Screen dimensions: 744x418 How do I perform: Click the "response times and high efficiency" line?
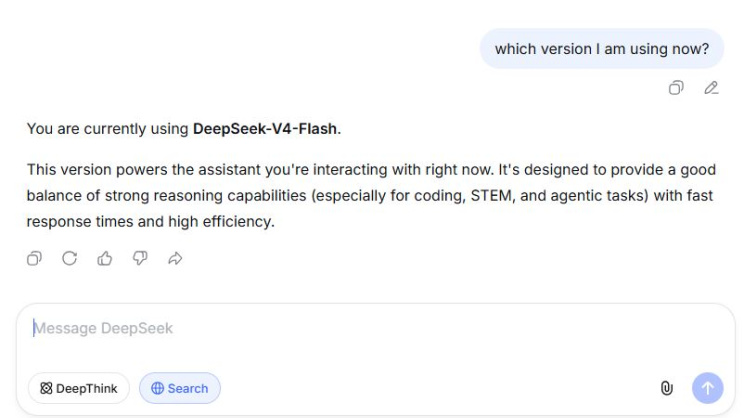pyautogui.click(x=150, y=222)
